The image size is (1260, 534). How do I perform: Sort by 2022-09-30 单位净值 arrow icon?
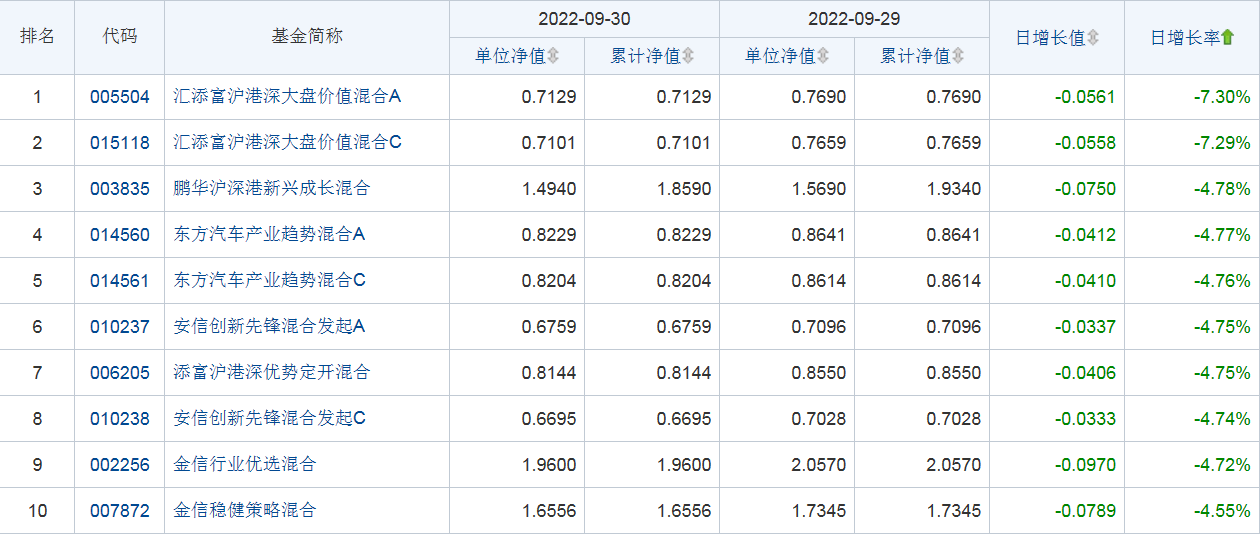point(553,56)
